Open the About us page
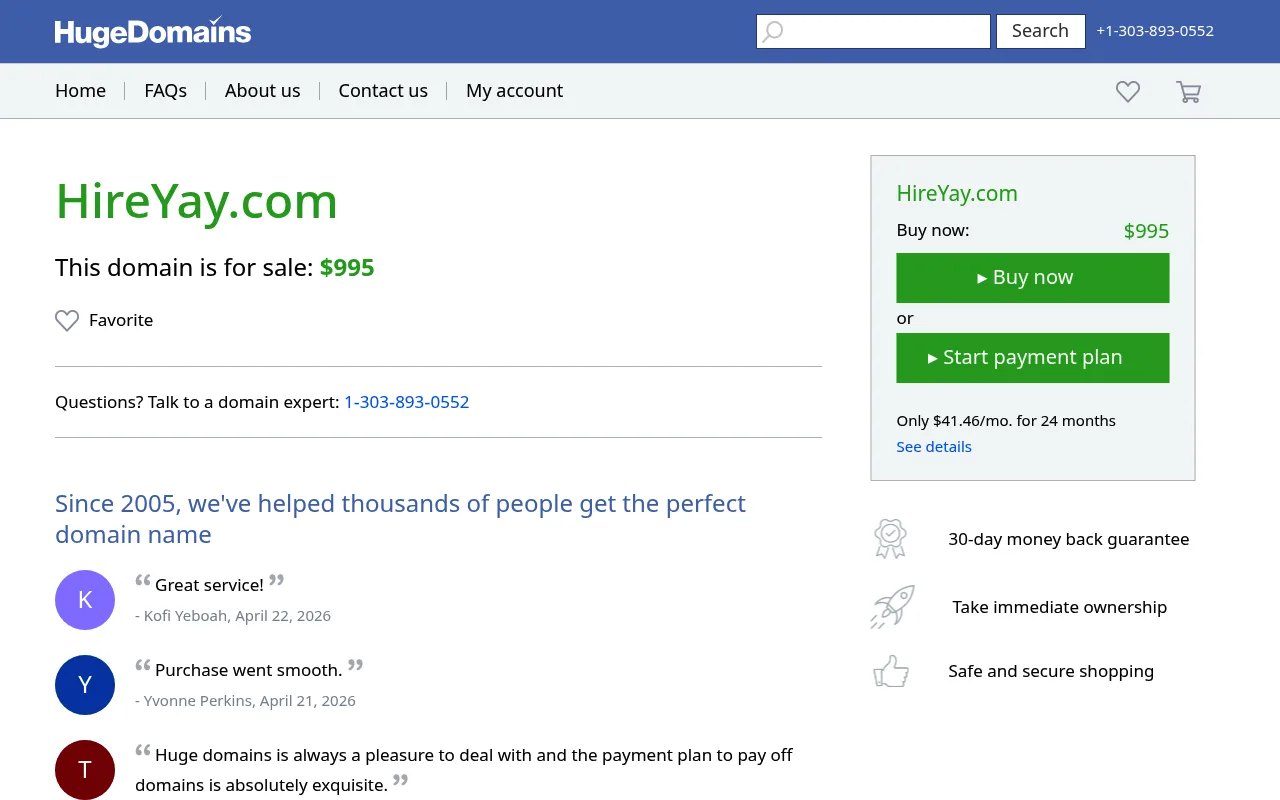The image size is (1280, 800). tap(262, 91)
